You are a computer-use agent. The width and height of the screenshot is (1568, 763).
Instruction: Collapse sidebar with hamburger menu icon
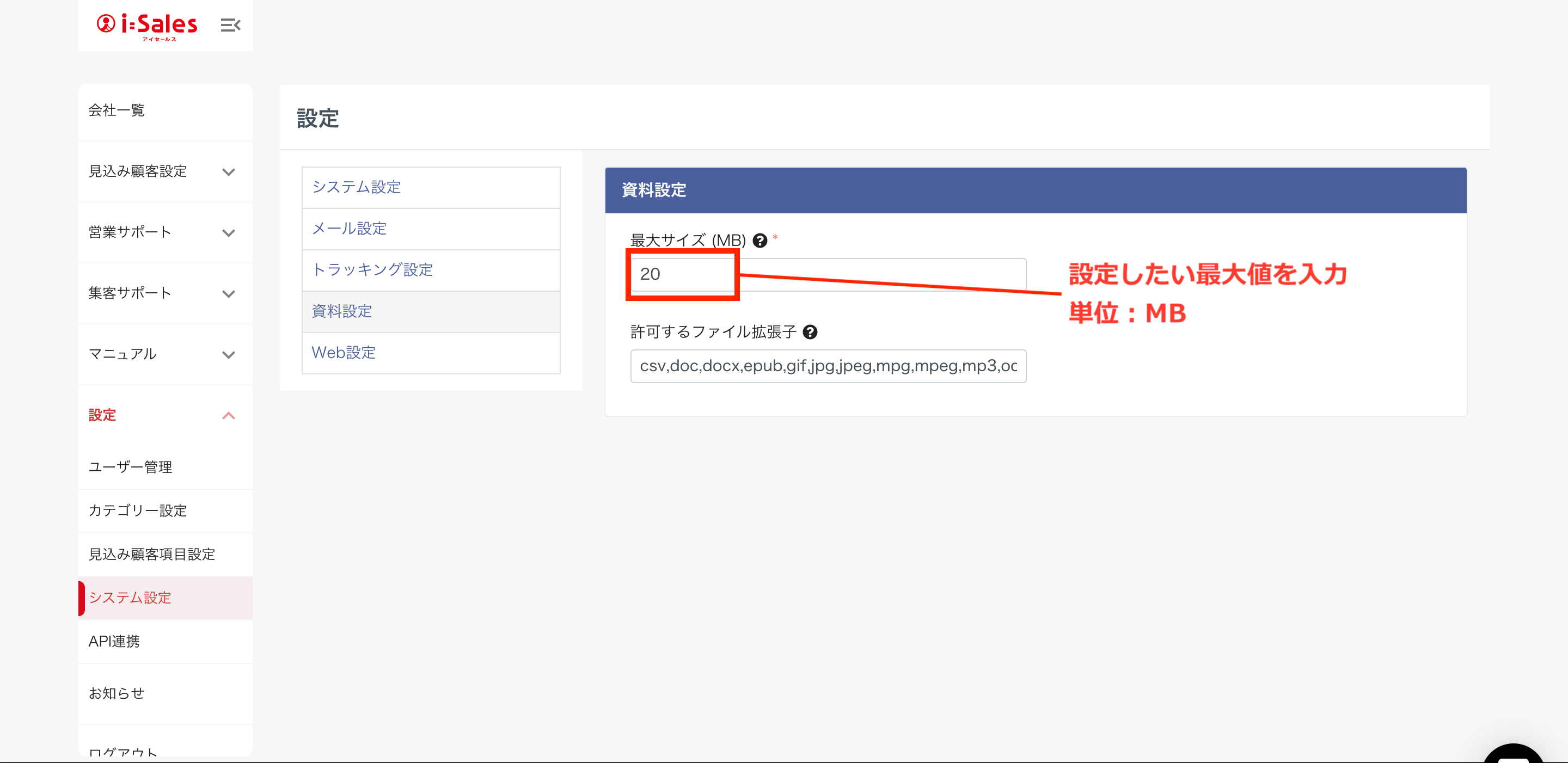coord(230,26)
